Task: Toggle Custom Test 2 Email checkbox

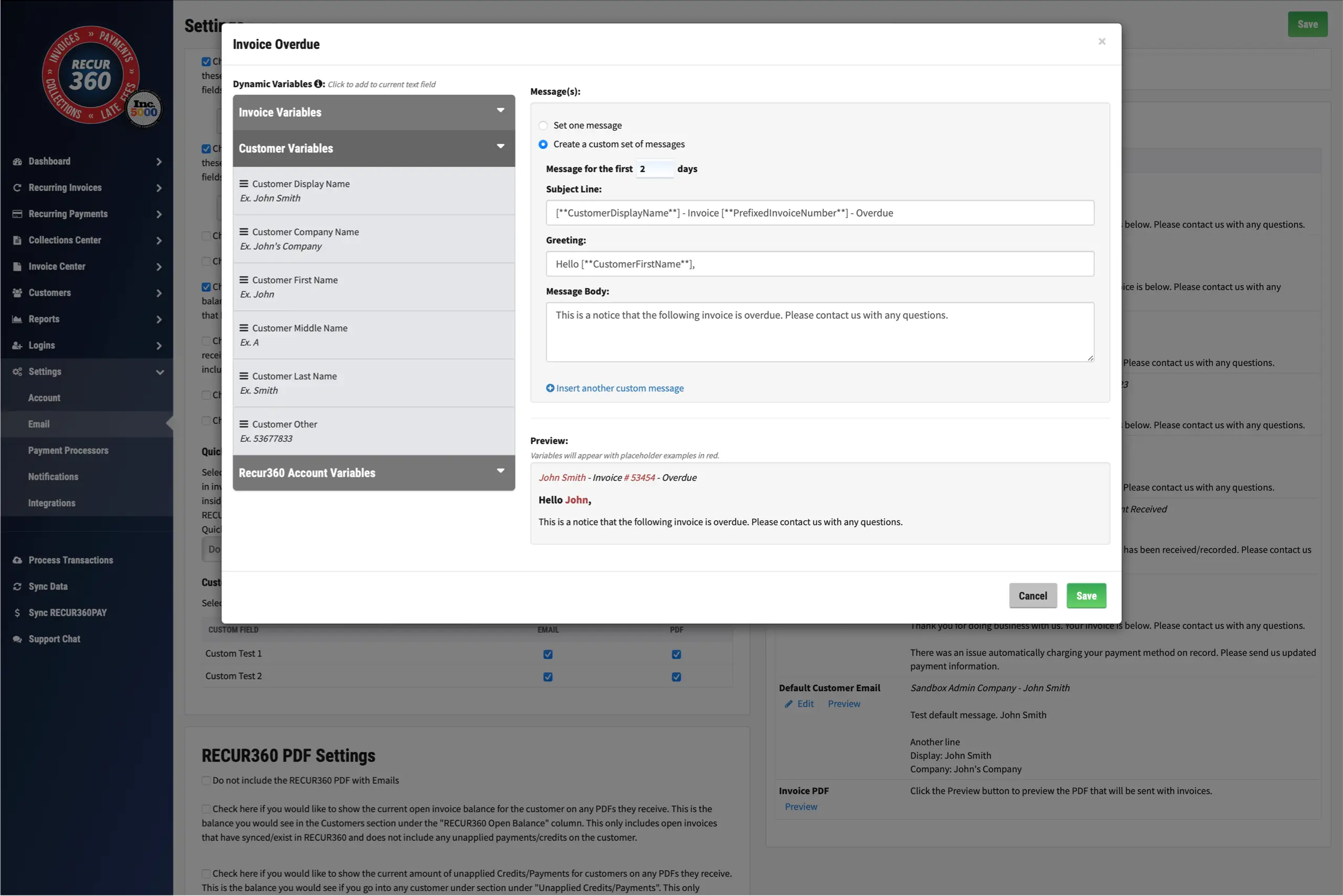Action: click(x=548, y=677)
